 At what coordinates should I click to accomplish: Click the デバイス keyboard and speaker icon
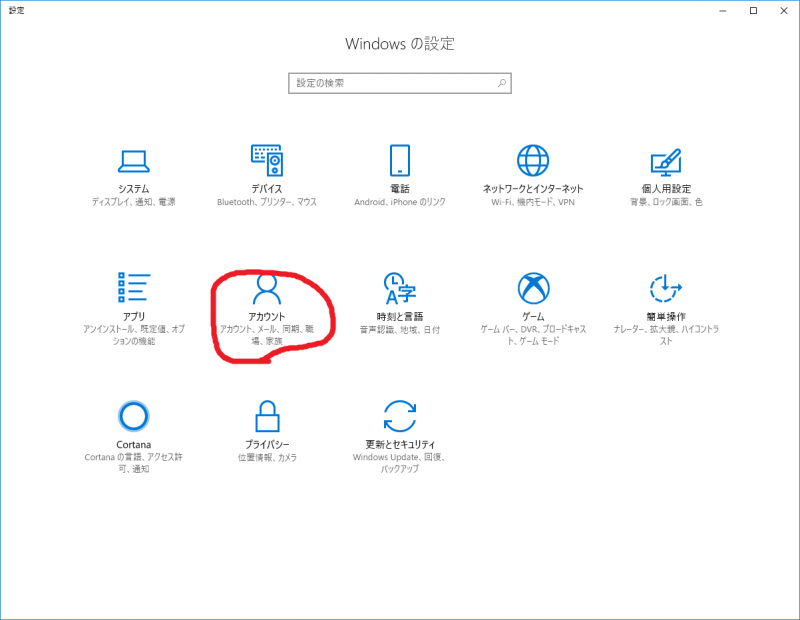click(x=266, y=160)
